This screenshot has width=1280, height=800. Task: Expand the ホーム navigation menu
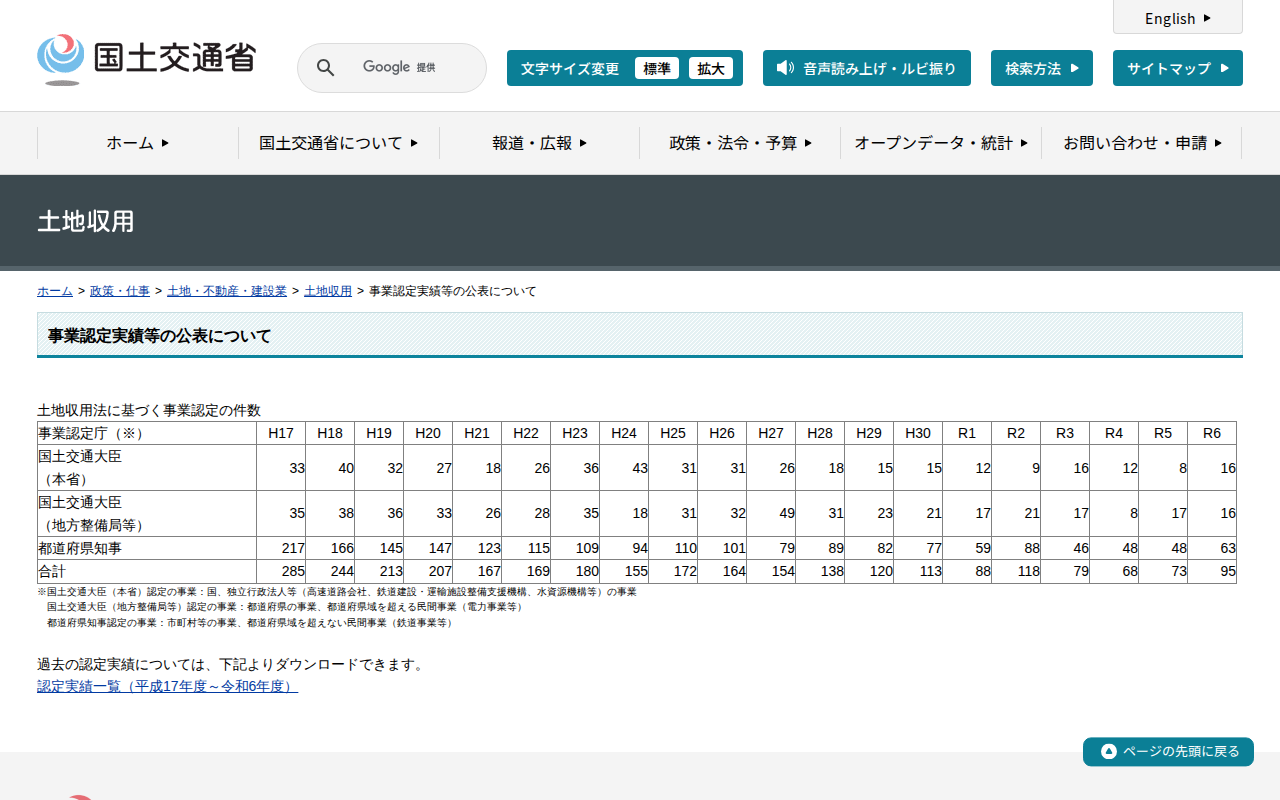coord(138,143)
